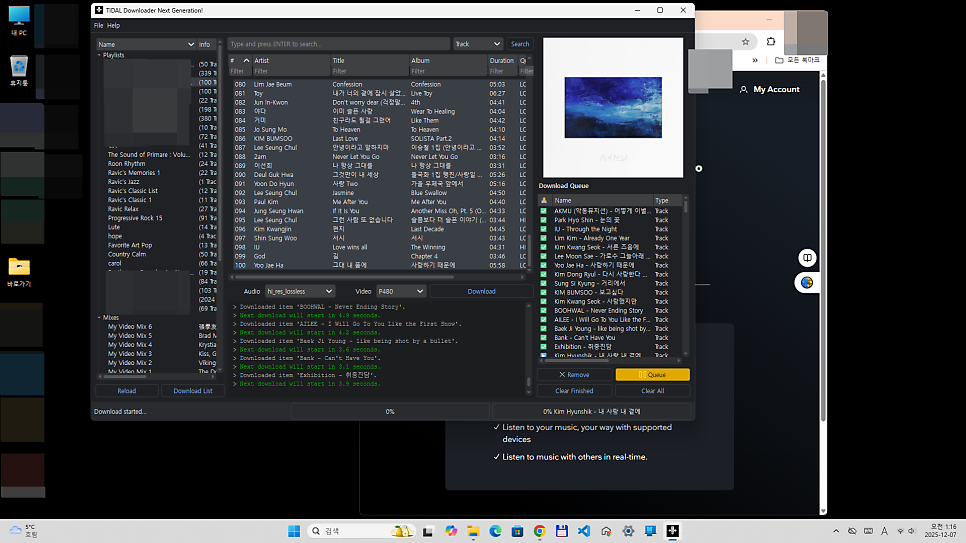Open the P480 video quality dropdown
Screen dimensions: 966x543
point(400,291)
